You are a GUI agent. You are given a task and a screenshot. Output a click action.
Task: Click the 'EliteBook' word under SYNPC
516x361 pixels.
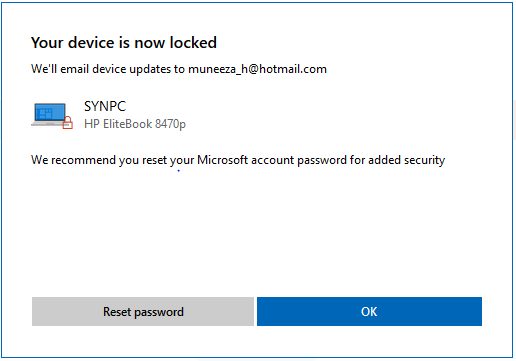128,124
